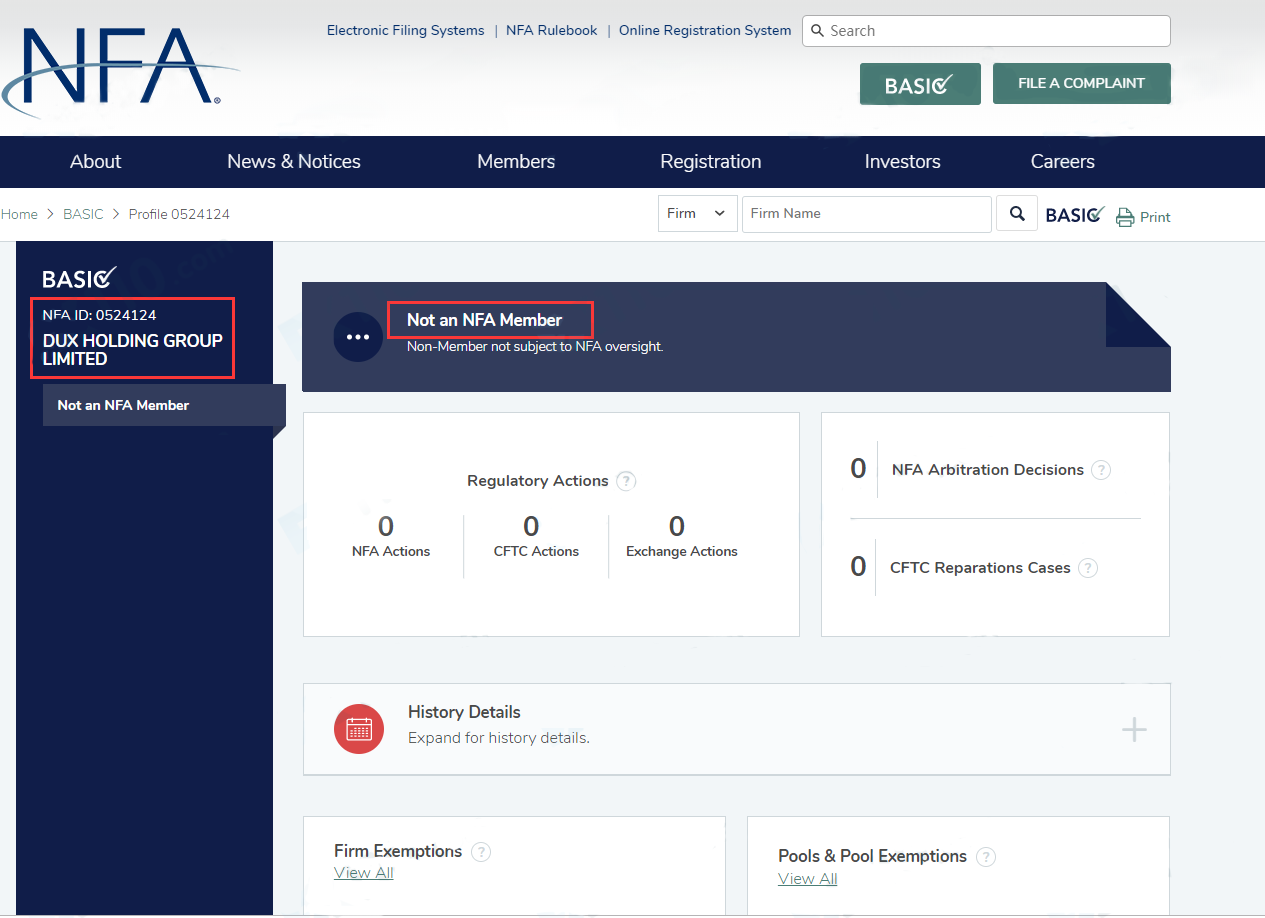Click help icon next to Regulatory Actions
Image resolution: width=1265 pixels, height=918 pixels.
click(x=626, y=481)
